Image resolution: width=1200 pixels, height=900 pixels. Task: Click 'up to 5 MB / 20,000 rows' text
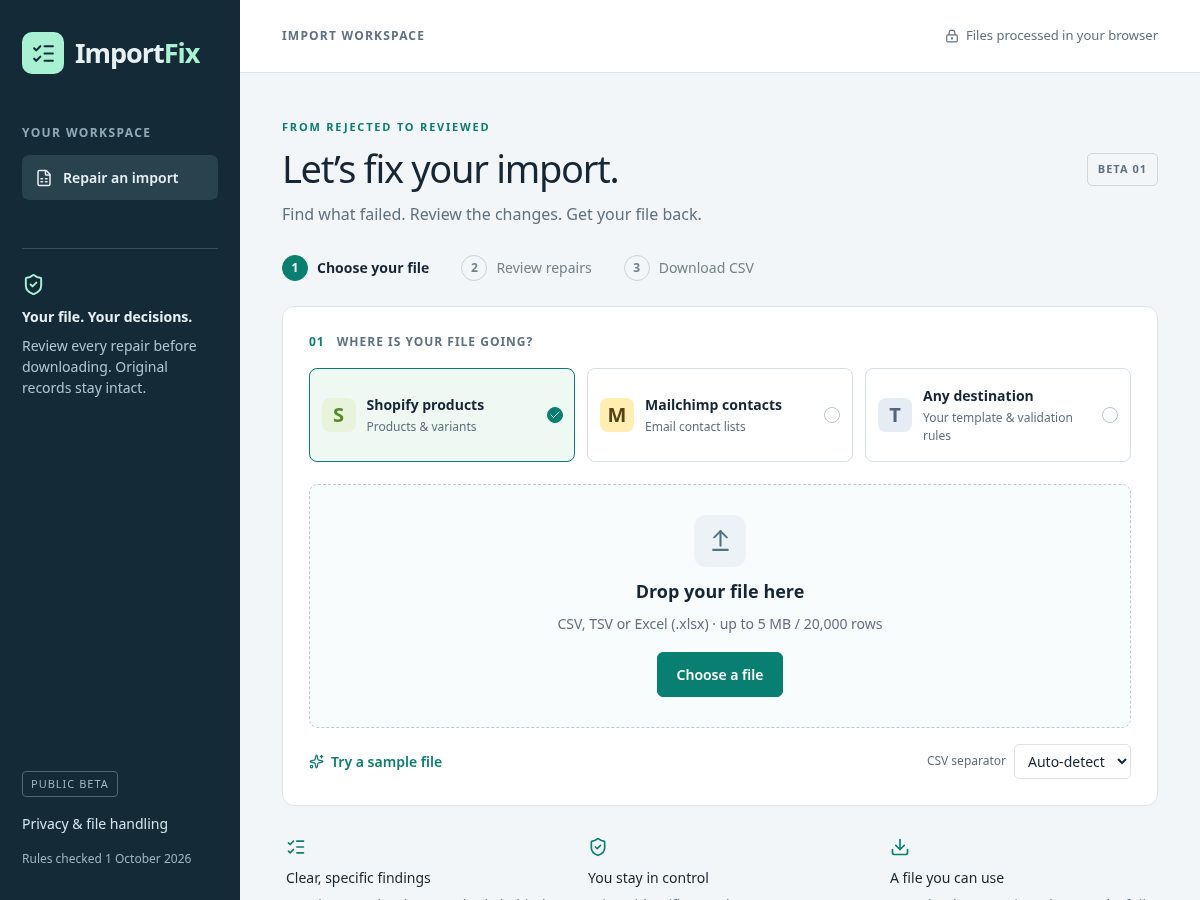click(801, 624)
